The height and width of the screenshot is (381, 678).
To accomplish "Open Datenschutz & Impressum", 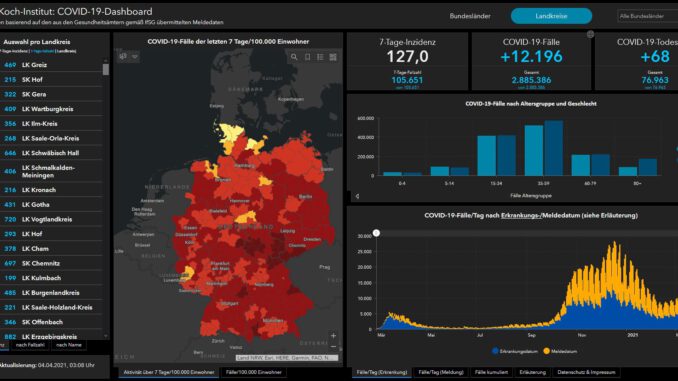I will (x=586, y=372).
